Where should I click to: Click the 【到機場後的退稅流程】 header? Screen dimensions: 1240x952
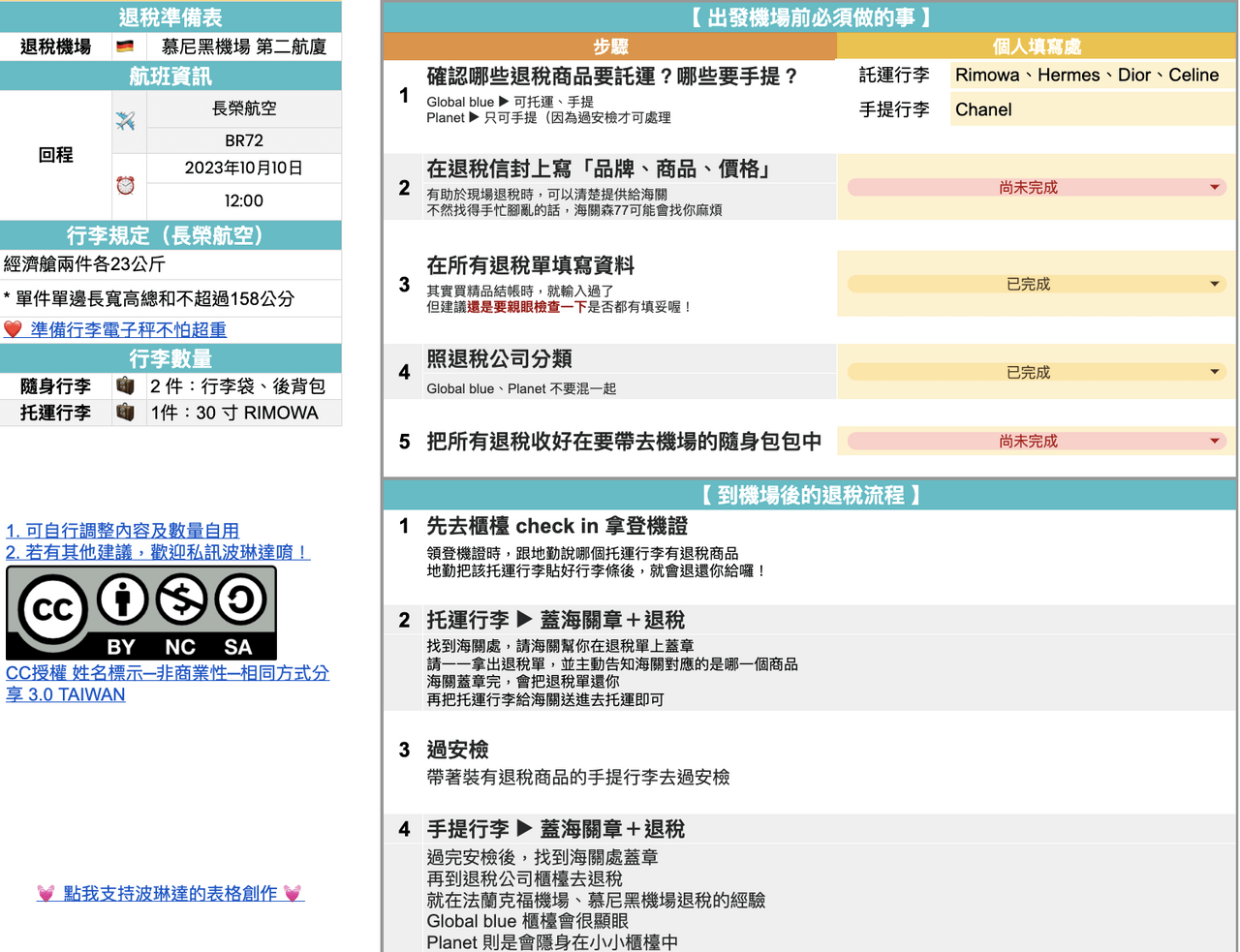(x=810, y=495)
